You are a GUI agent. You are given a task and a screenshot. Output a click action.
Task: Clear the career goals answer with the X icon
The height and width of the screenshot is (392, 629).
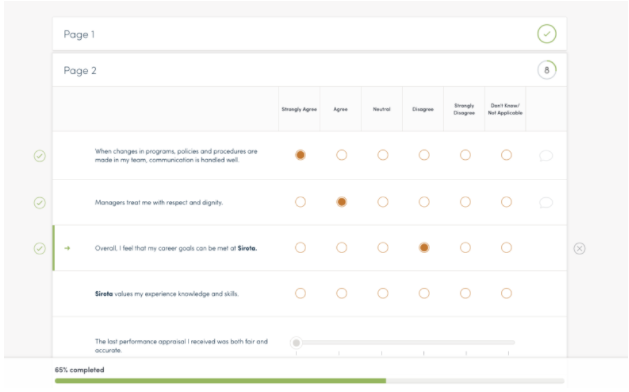coord(579,248)
